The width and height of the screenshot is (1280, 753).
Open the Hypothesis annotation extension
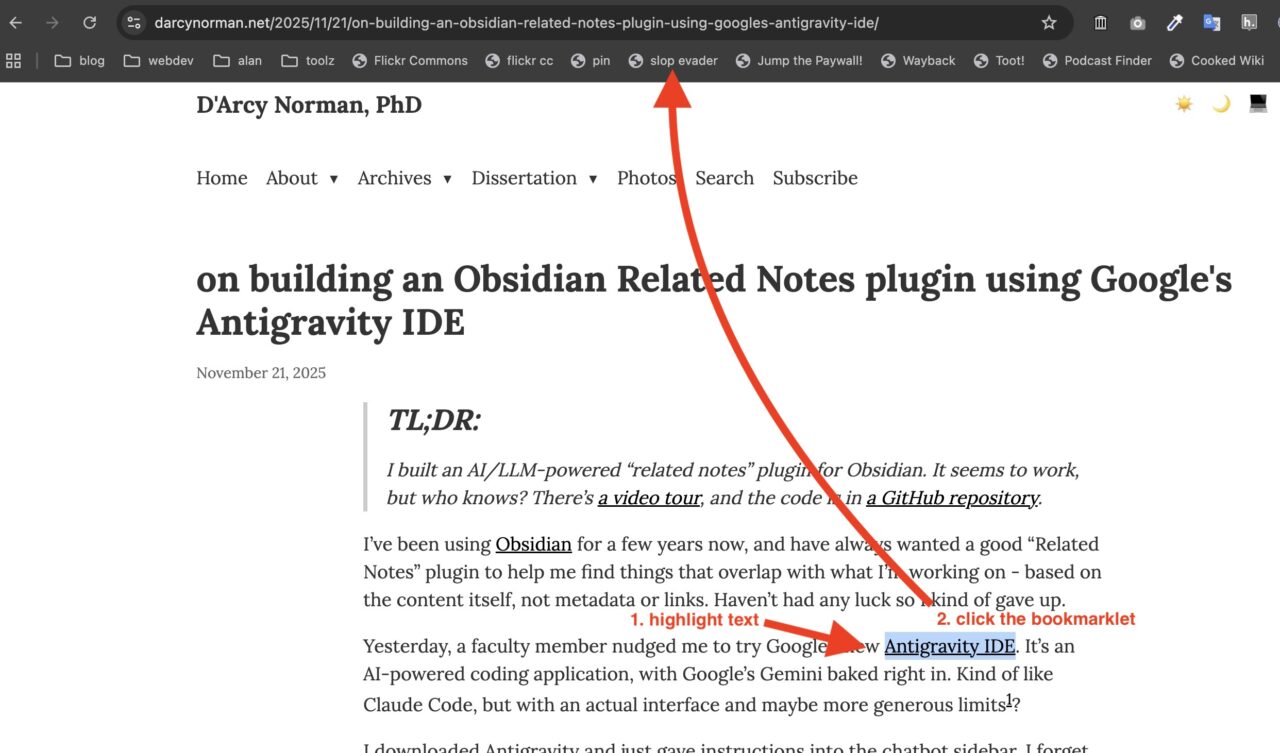(1249, 22)
